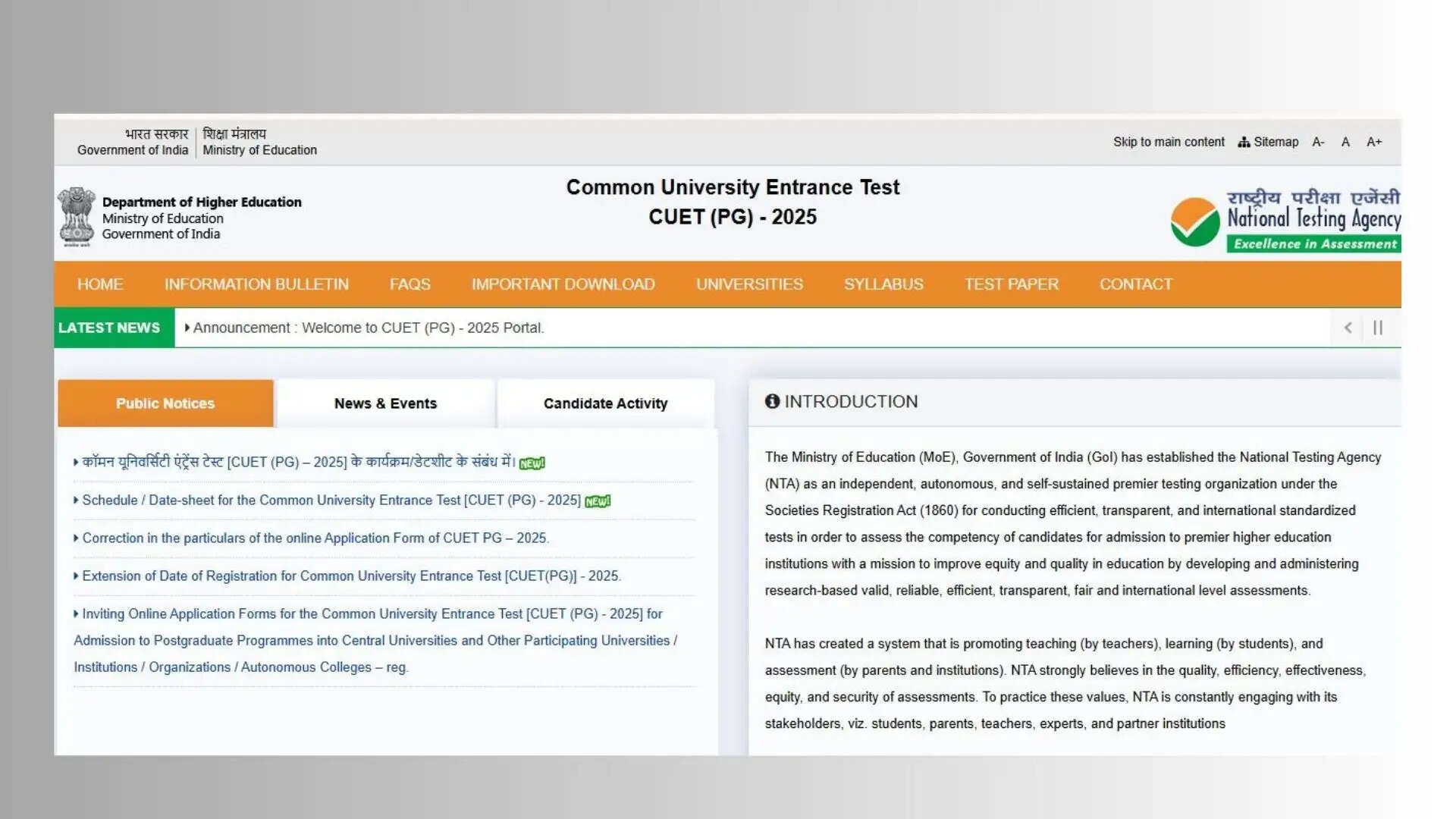Open Information Bulletin menu
1456x819 pixels.
pos(256,284)
